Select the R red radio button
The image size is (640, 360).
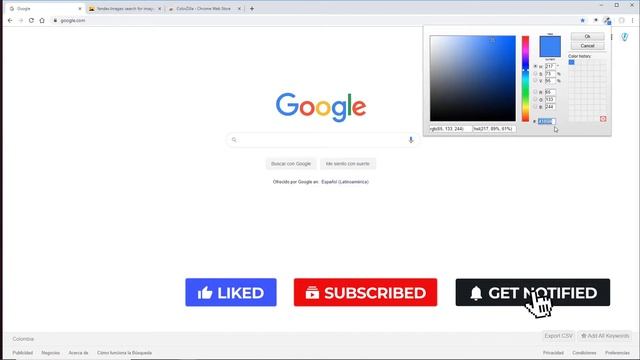(x=535, y=92)
